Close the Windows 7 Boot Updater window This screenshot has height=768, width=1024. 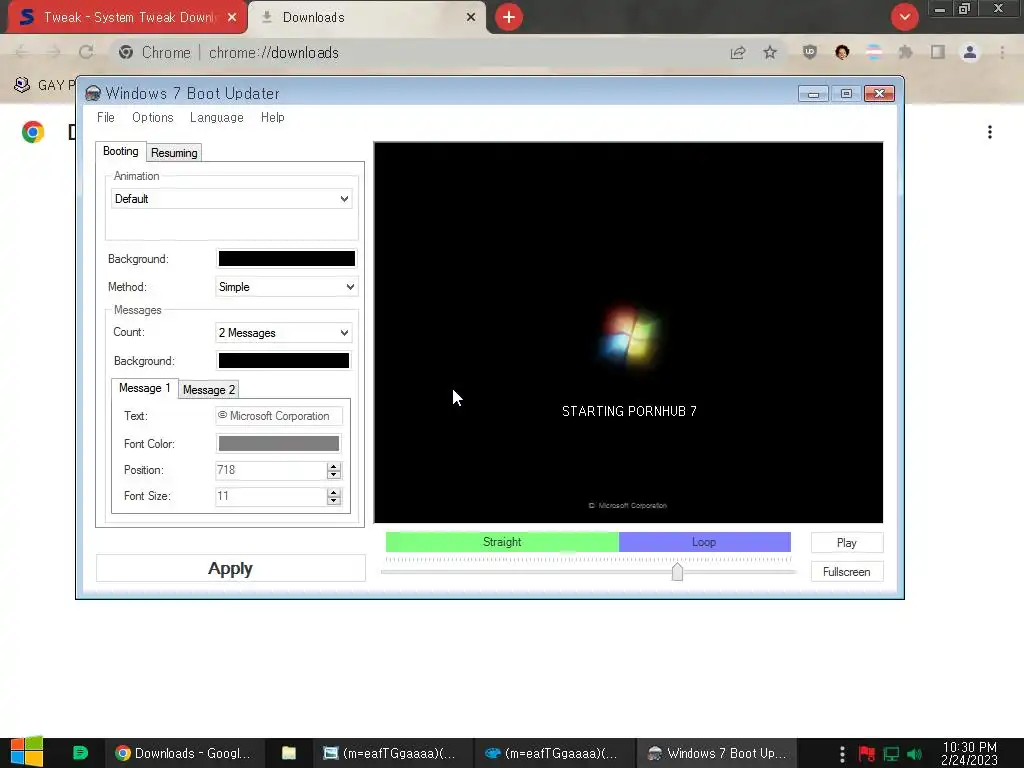(879, 94)
